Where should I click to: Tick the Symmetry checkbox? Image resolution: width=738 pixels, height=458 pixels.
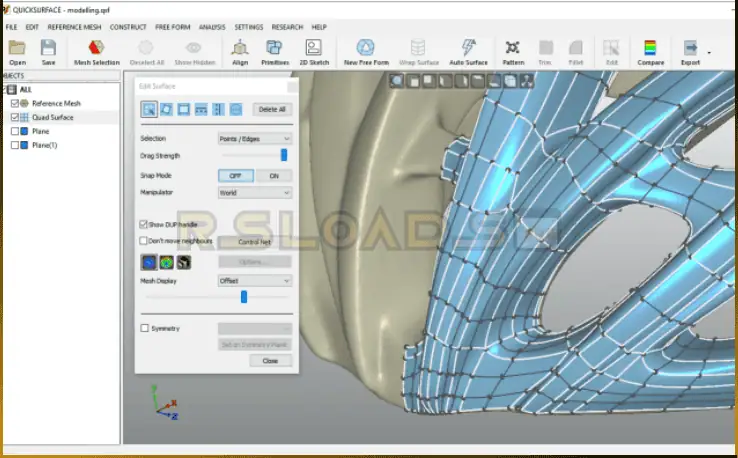(x=145, y=328)
